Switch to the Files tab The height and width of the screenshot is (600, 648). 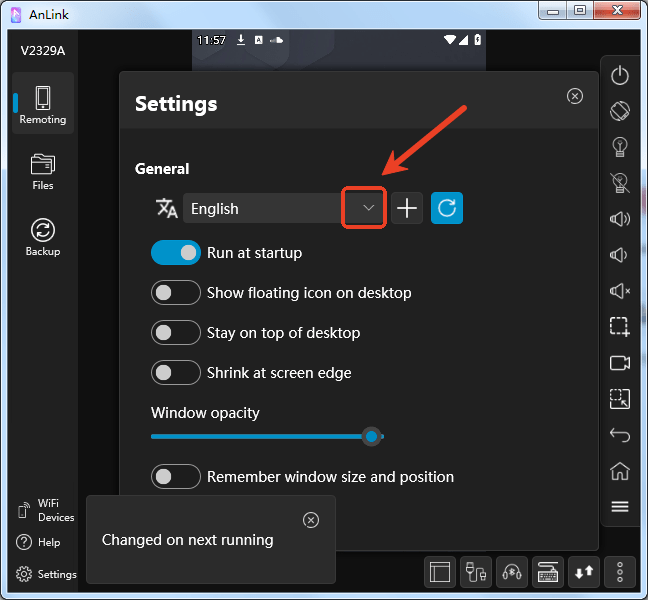tap(42, 171)
